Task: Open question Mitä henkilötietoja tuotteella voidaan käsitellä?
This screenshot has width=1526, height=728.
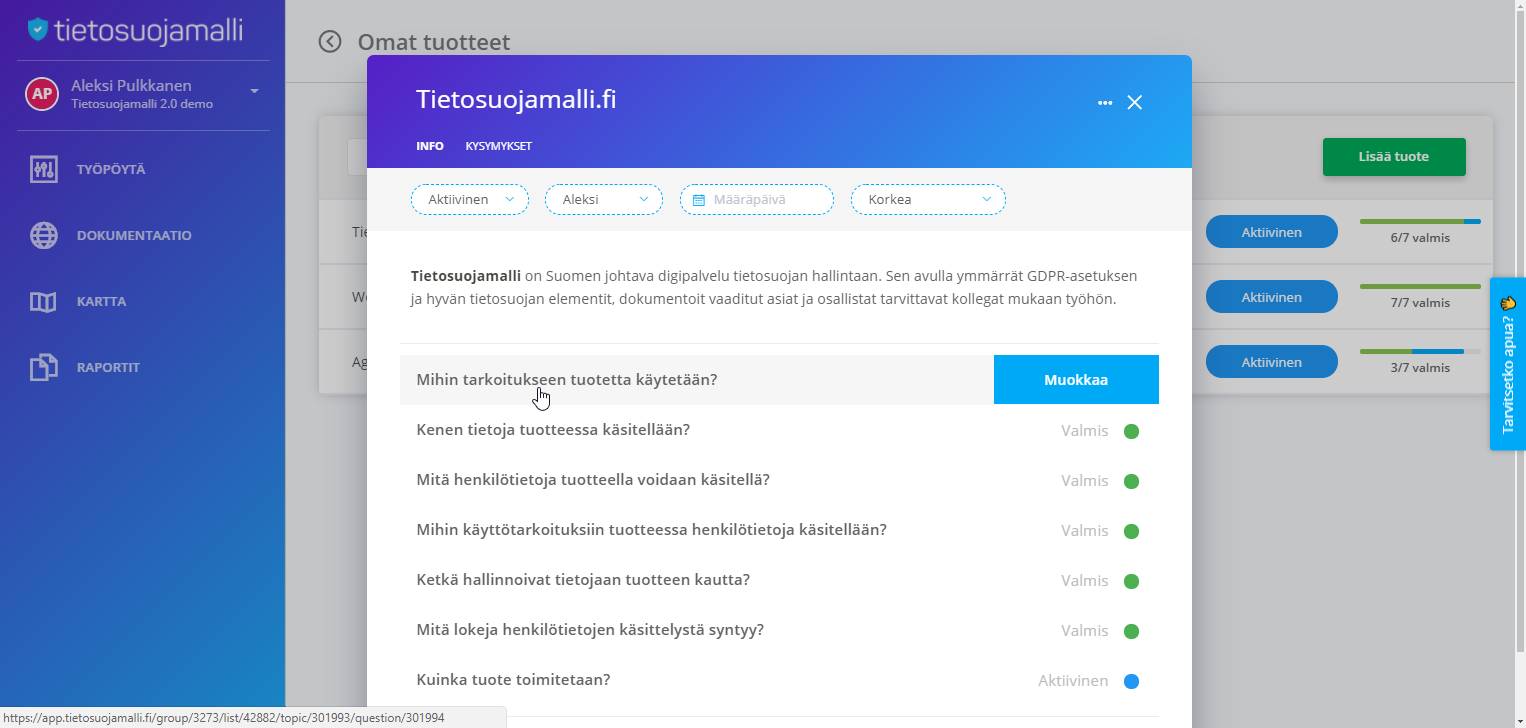Action: 593,480
